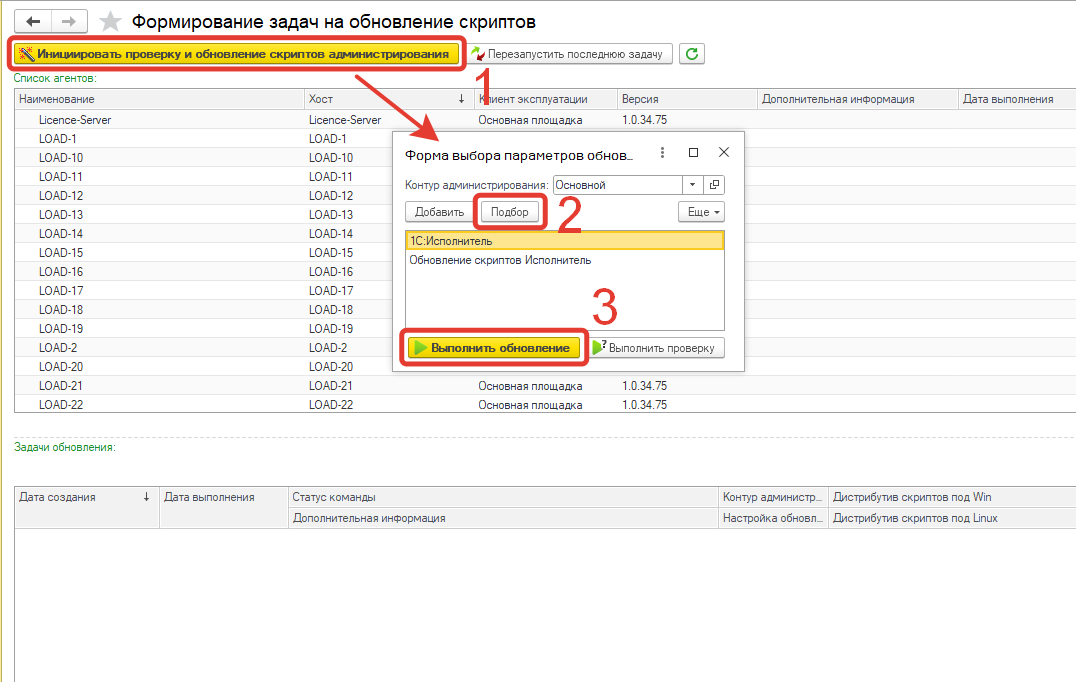Expand the Контур администрирования dropdown arrow

692,185
